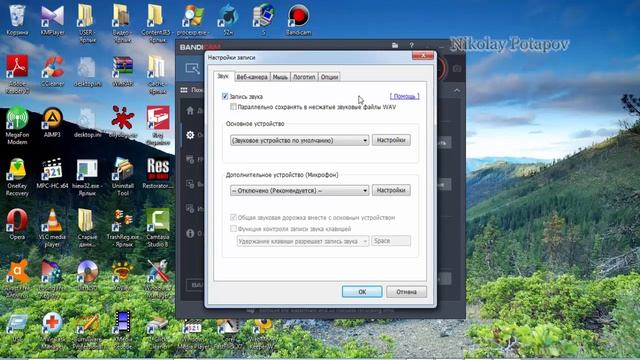Open the Video section in Bandicam sidebar

190,184
